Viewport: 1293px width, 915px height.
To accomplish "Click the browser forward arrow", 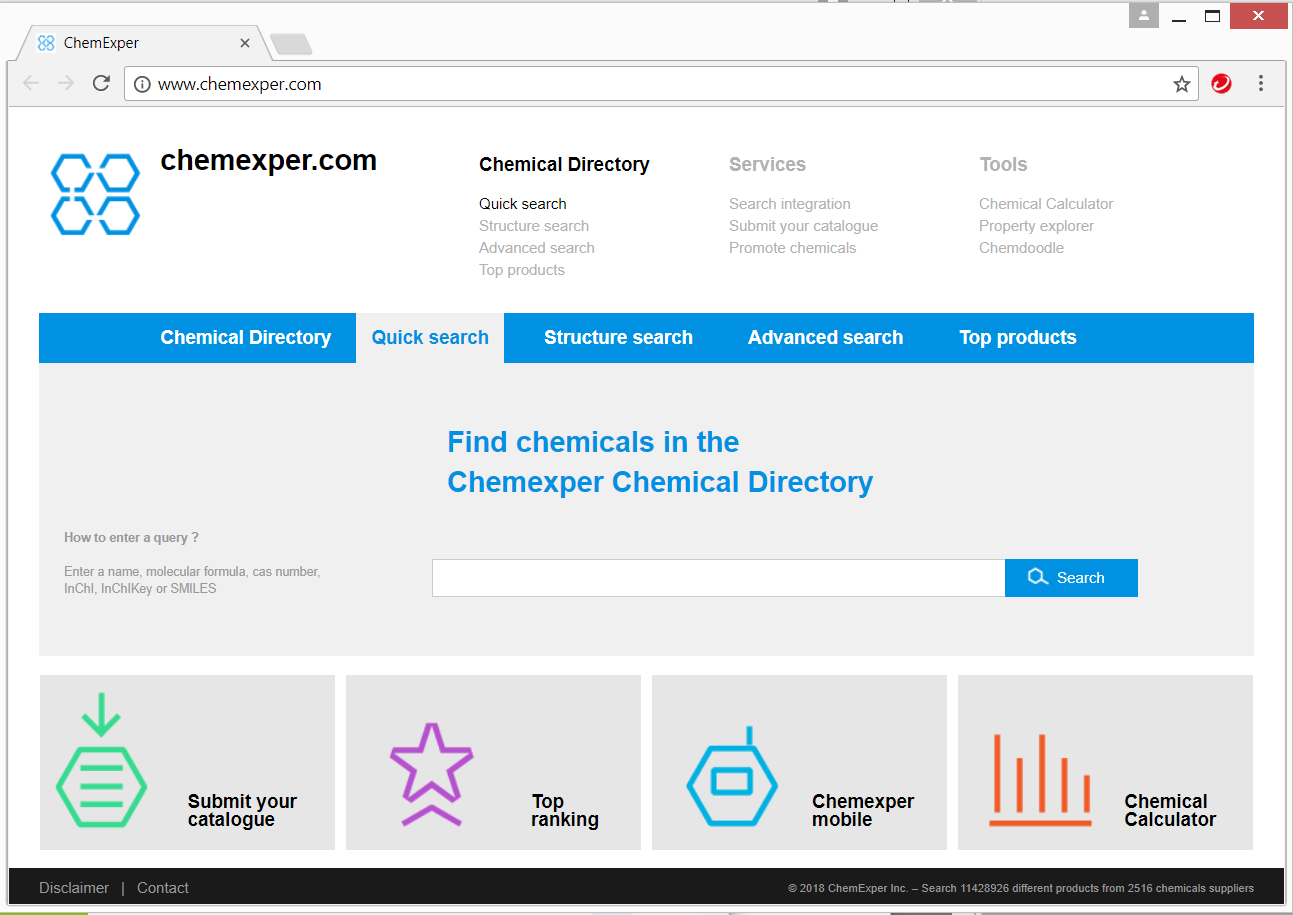I will pyautogui.click(x=66, y=84).
